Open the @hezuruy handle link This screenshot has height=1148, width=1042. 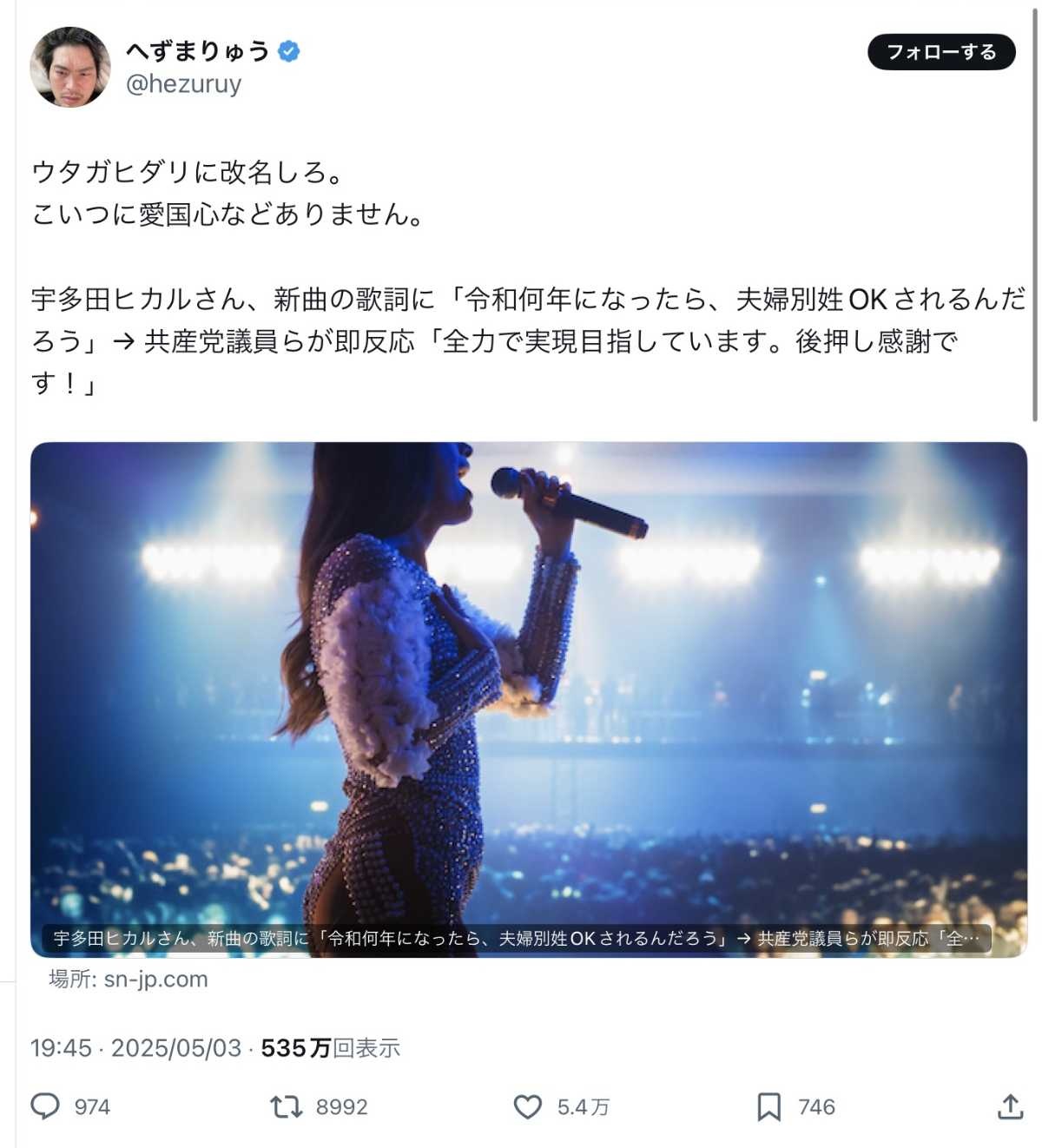coord(184,84)
